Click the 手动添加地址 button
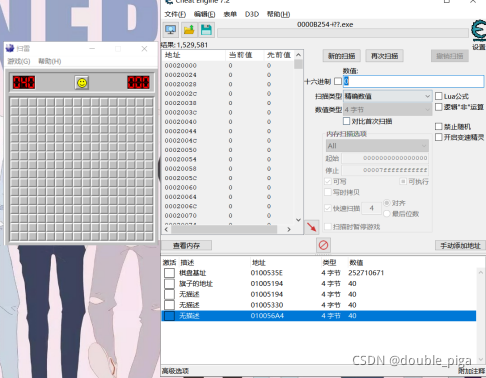This screenshot has width=486, height=378. pyautogui.click(x=460, y=246)
